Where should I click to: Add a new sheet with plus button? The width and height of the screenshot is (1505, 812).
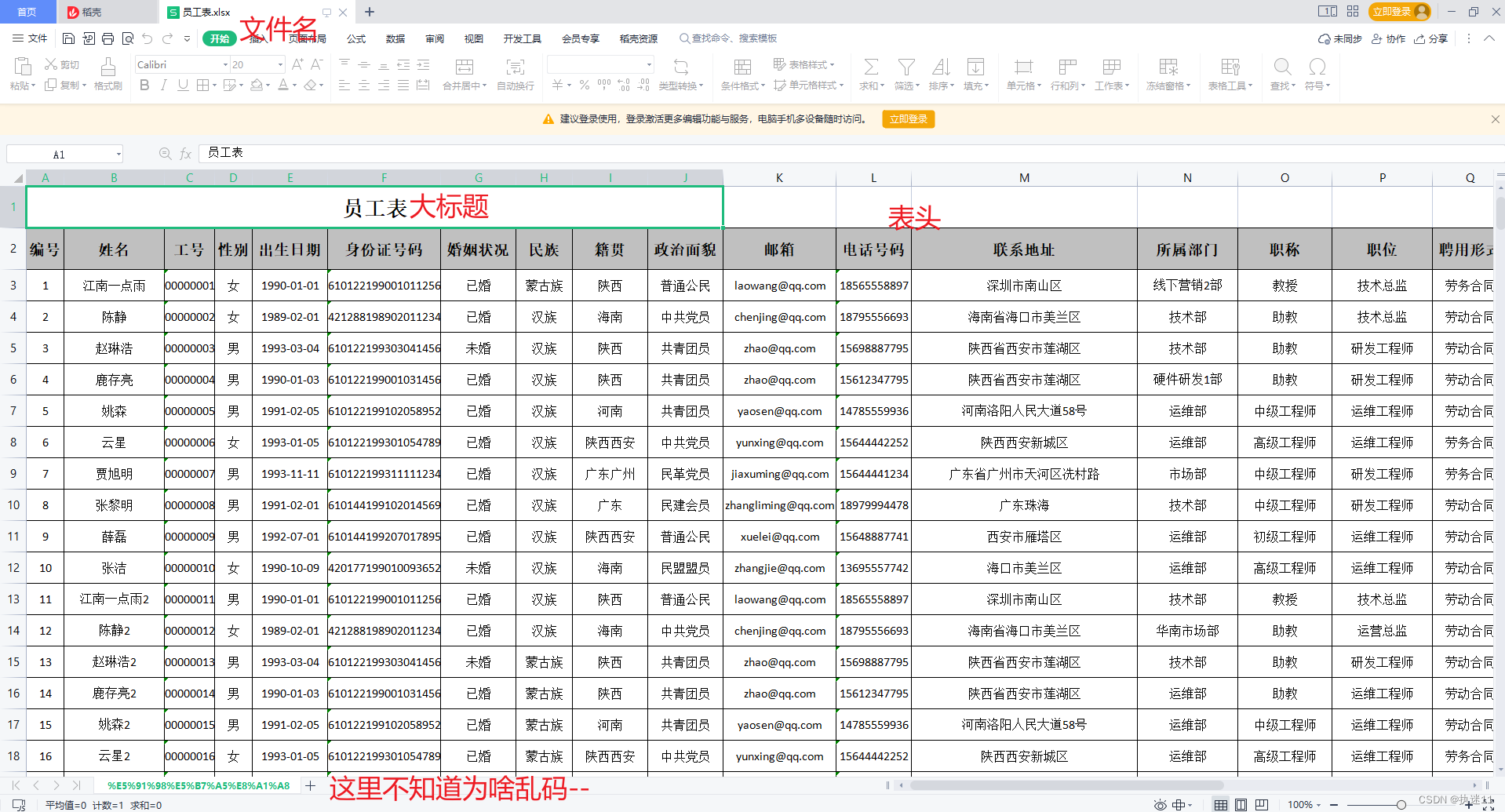click(x=311, y=785)
